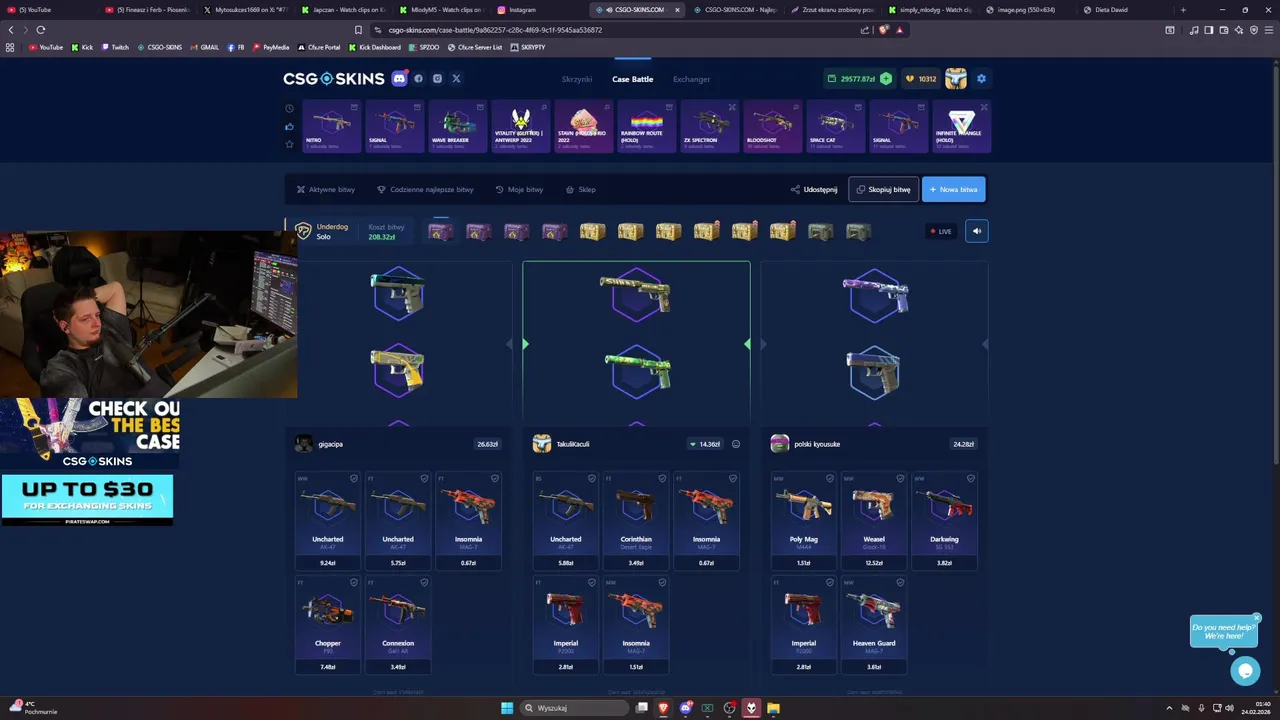Click the shield icon on Weasel card
The image size is (1280, 720).
(900, 478)
